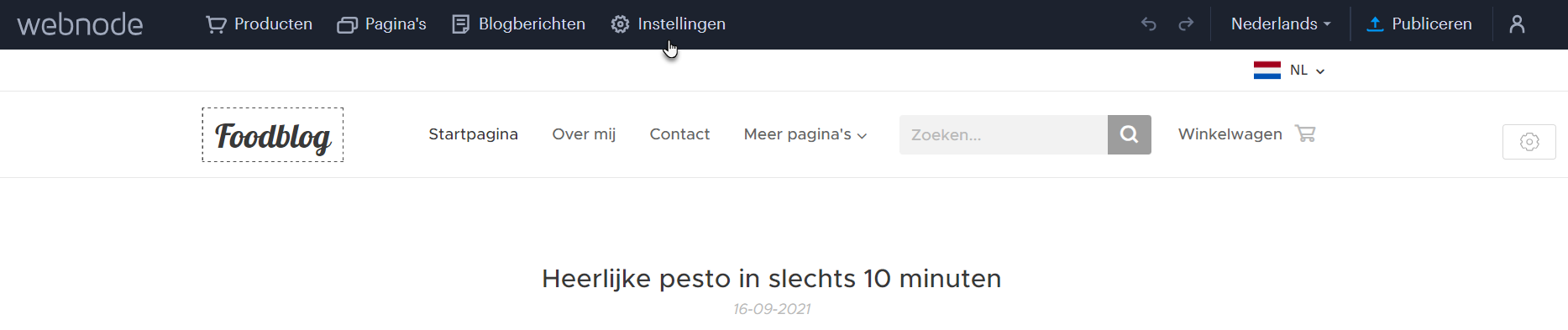Screen dimensions: 1568x330
Task: Expand the Nederlands language dropdown
Action: 1281,24
